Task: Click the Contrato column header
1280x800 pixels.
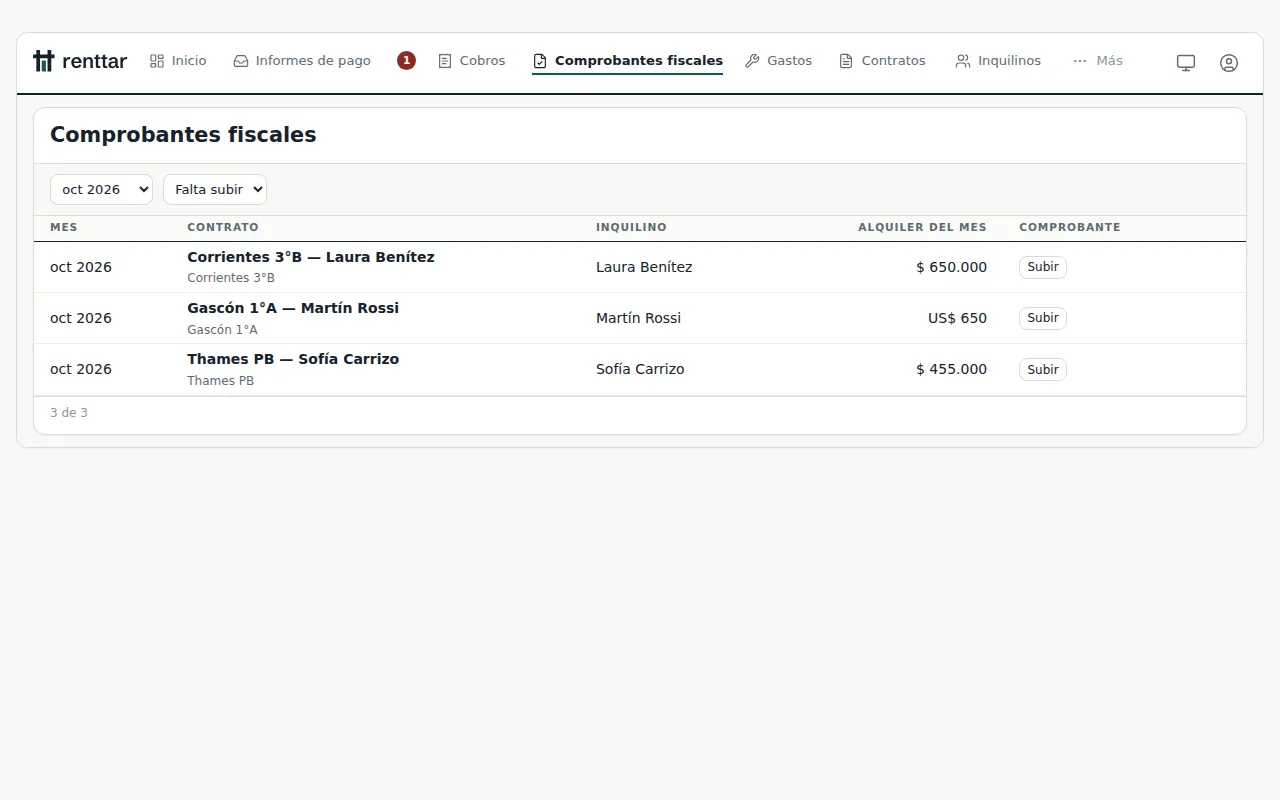Action: click(x=223, y=227)
